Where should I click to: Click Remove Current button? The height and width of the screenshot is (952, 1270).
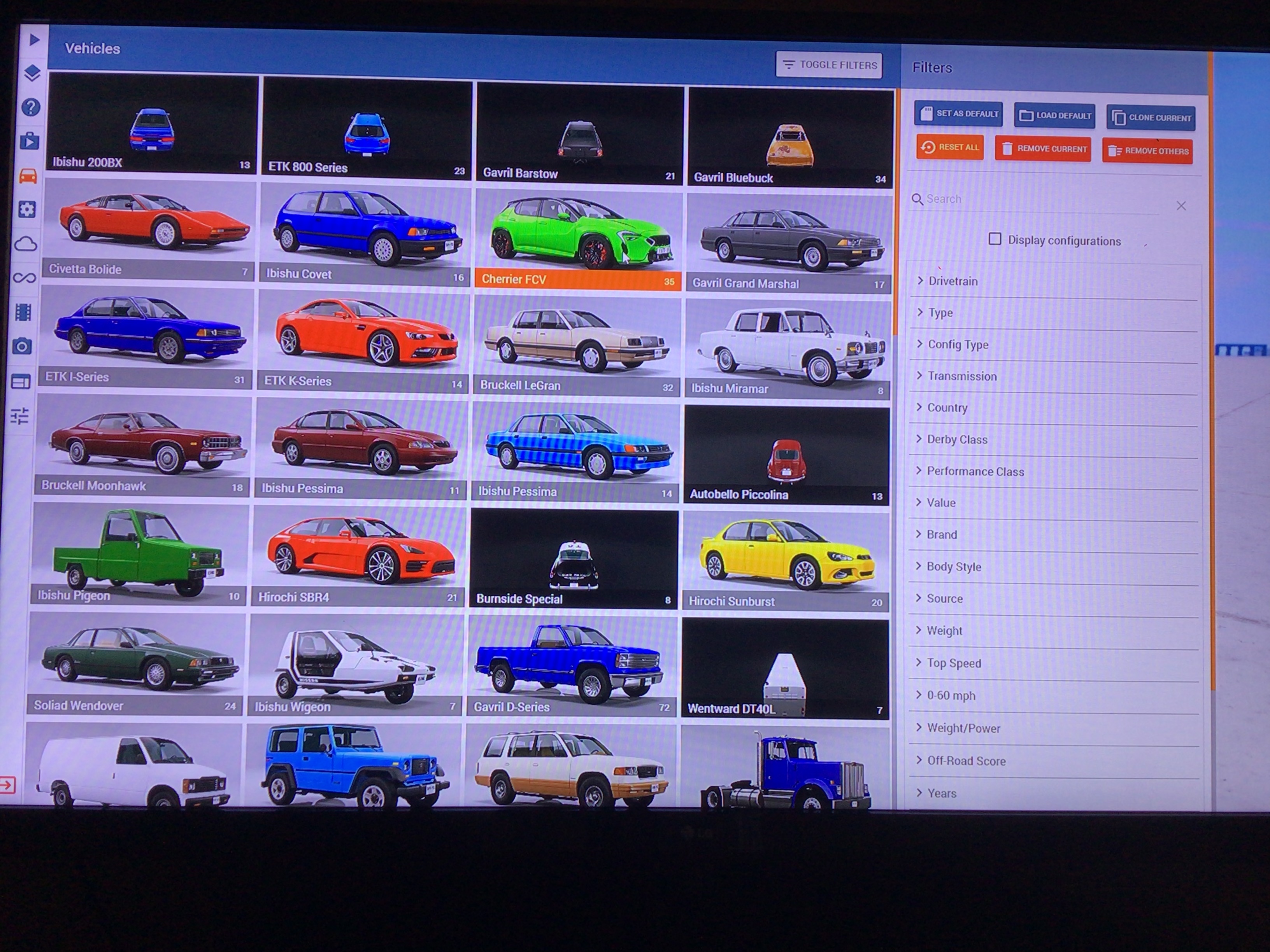1043,149
